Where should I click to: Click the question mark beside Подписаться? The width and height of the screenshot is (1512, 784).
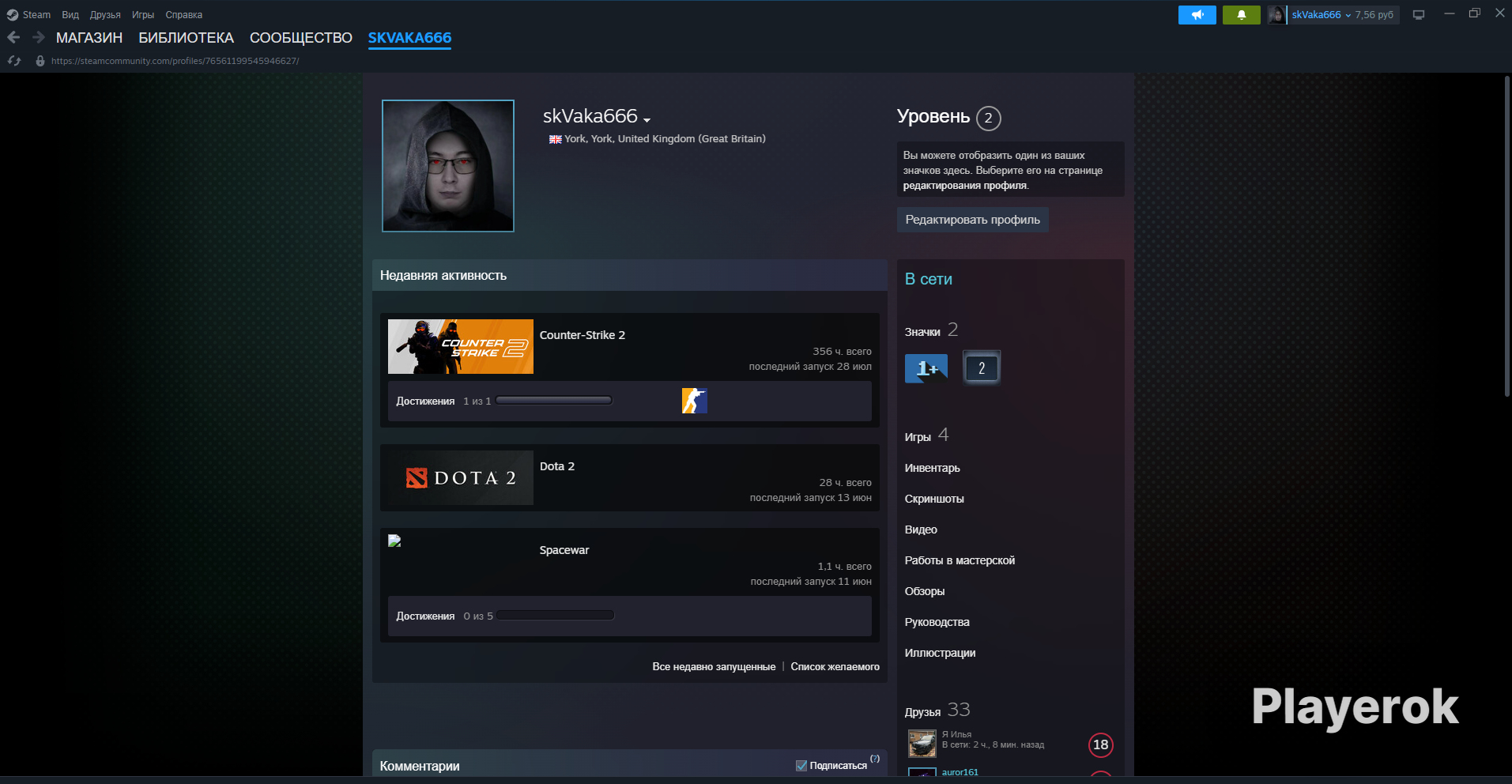(875, 759)
